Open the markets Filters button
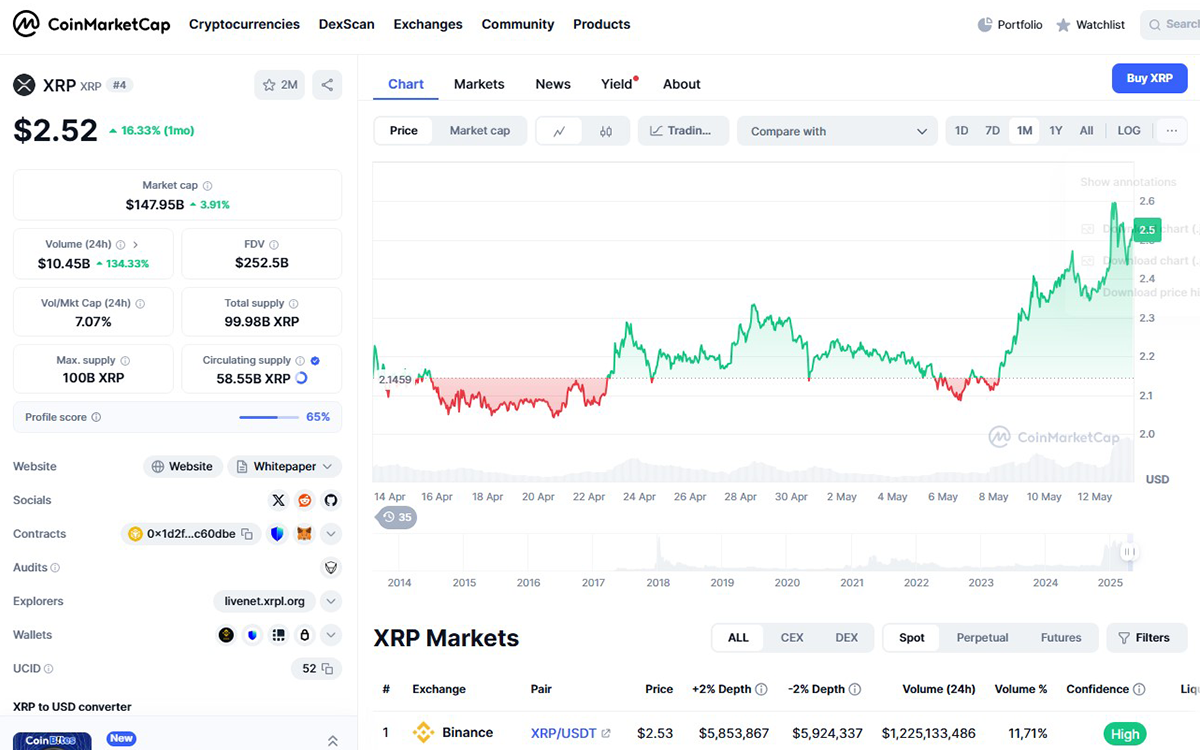Image resolution: width=1200 pixels, height=750 pixels. pyautogui.click(x=1146, y=637)
